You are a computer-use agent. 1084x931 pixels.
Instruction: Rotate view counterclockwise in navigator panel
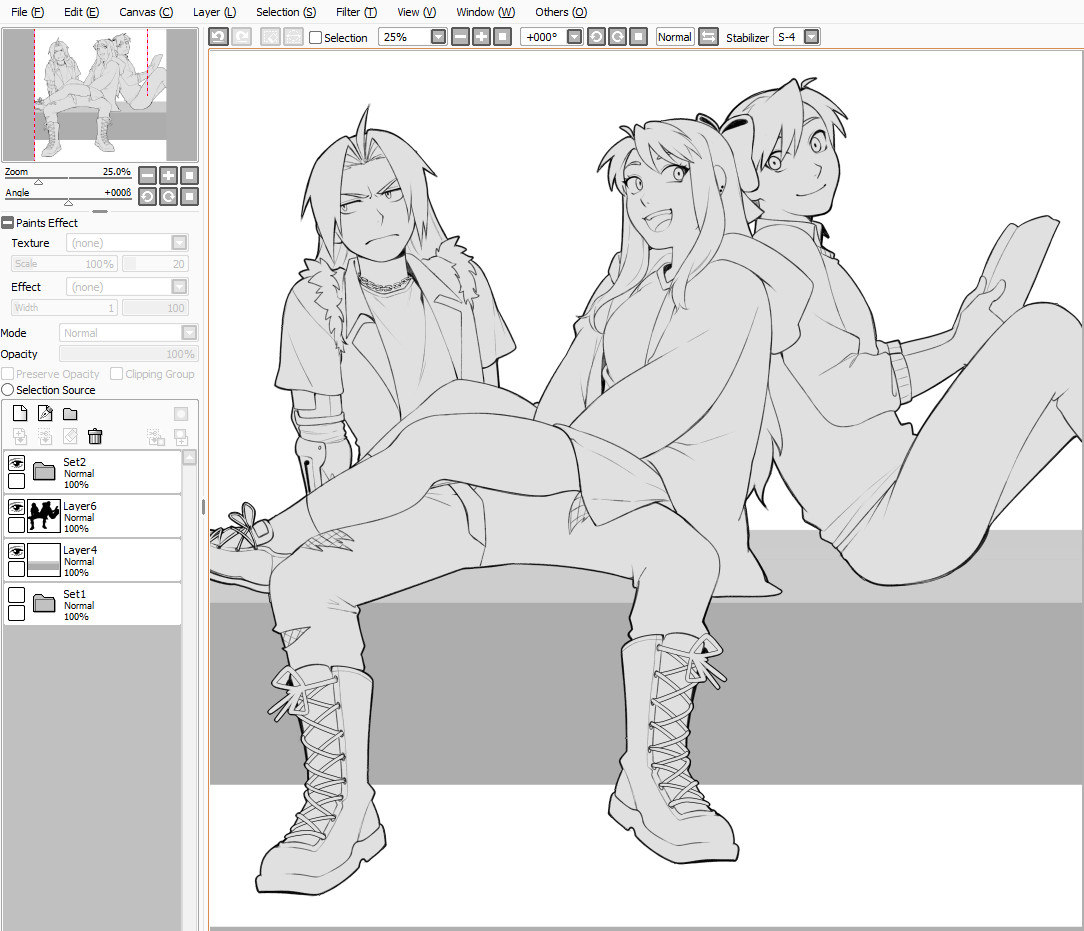(x=147, y=197)
